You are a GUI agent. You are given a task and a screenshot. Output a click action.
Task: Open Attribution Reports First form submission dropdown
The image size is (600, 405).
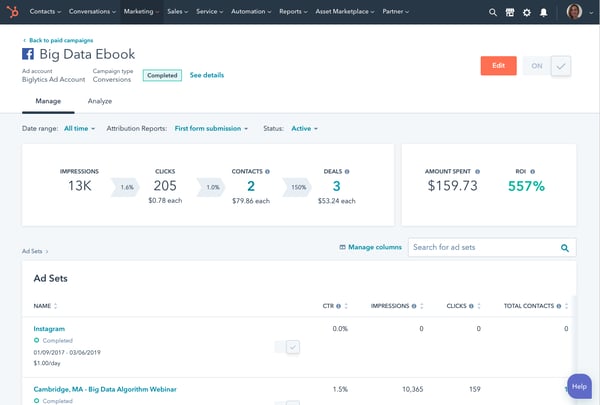(214, 129)
